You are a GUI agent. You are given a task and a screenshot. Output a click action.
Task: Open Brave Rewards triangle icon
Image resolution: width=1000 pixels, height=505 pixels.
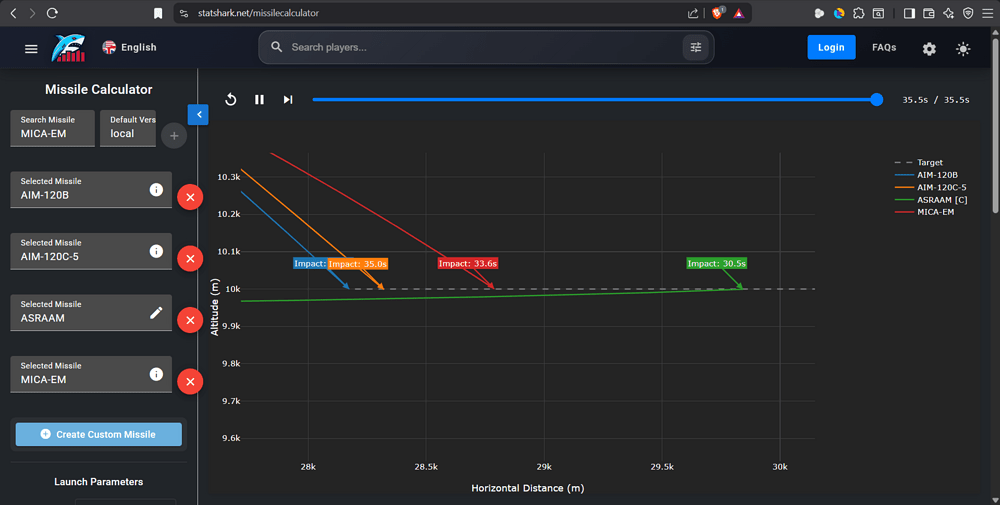click(739, 13)
